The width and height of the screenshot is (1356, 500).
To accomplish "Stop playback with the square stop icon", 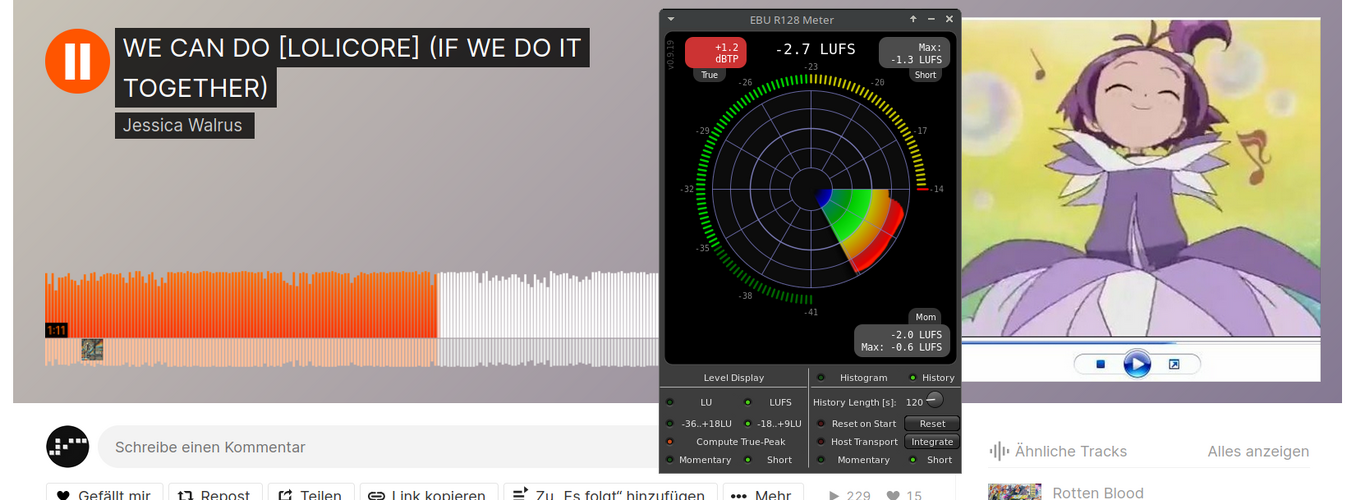I will [x=1100, y=364].
